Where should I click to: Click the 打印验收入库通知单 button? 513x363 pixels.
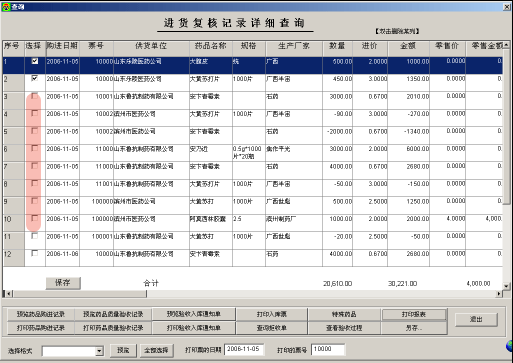pyautogui.click(x=194, y=328)
